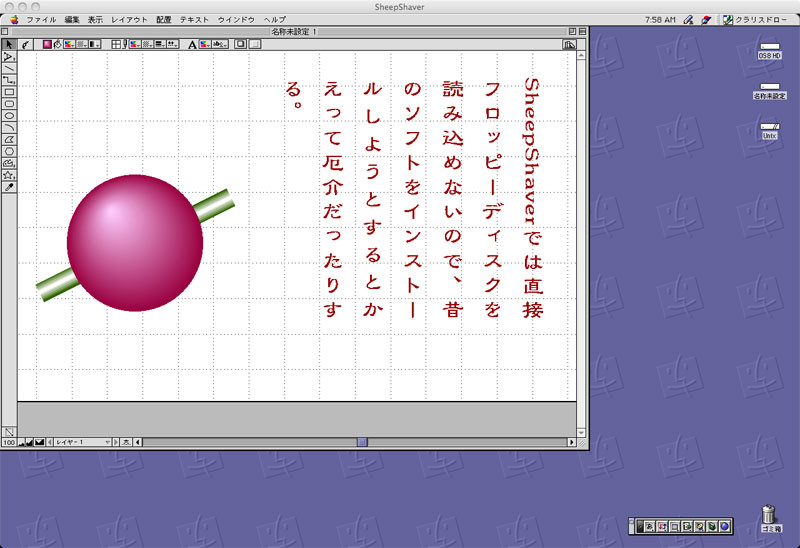Open the 配置 menu
The height and width of the screenshot is (548, 800).
coord(163,19)
